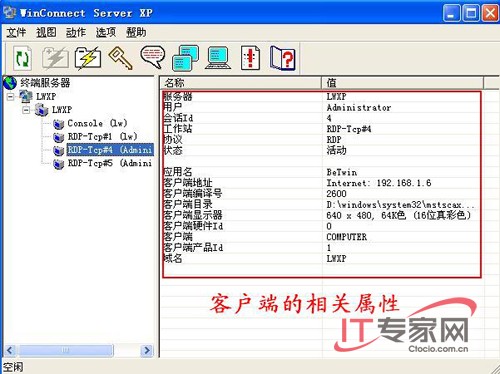Click the 客户端硬件Id property row
The width and height of the screenshot is (500, 374).
(x=322, y=226)
